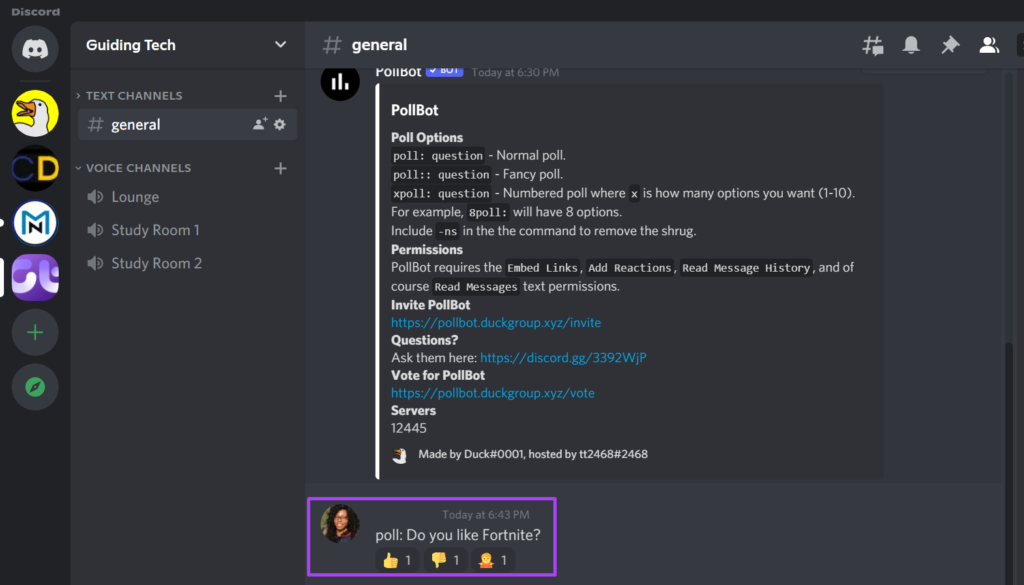Click the "xpoll: question" command code
The image size is (1024, 585).
pyautogui.click(x=441, y=193)
